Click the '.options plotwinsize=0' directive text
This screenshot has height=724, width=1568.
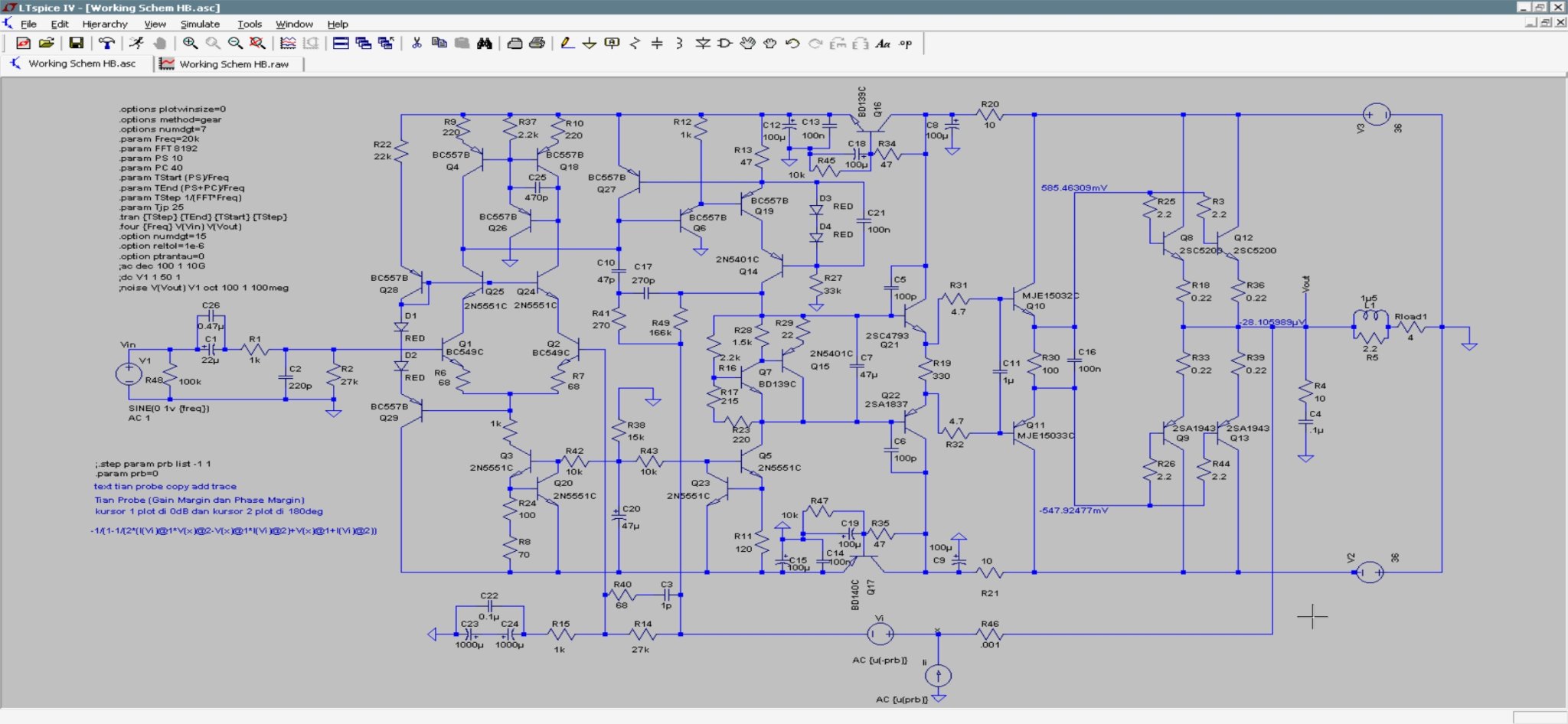[x=172, y=109]
